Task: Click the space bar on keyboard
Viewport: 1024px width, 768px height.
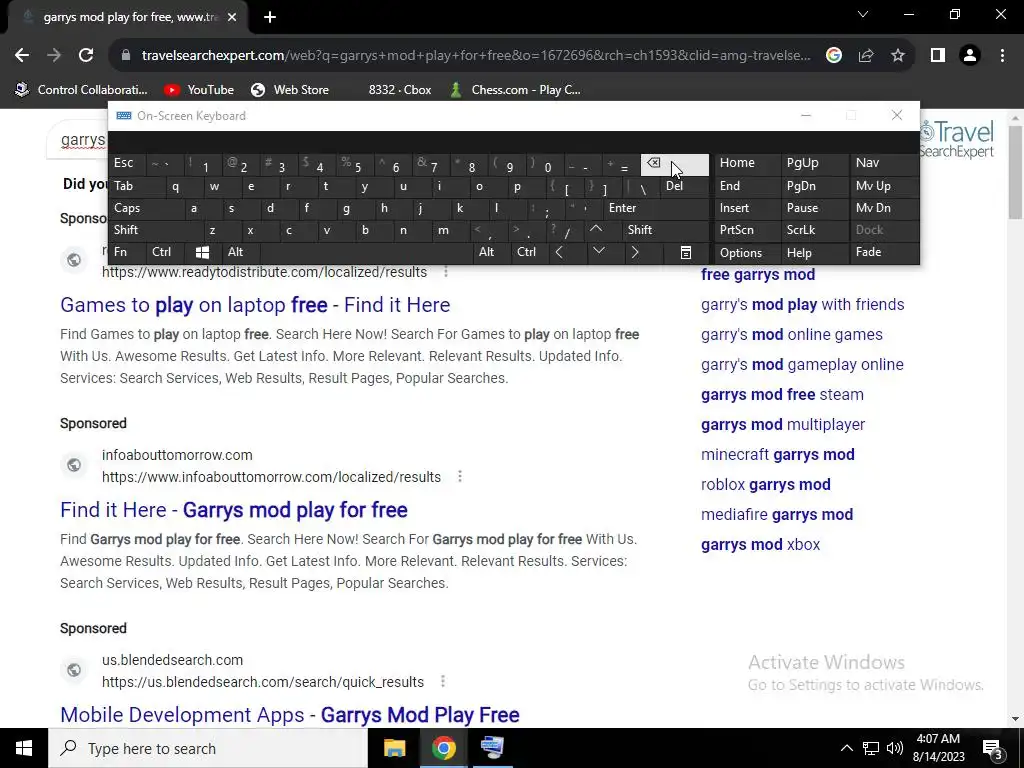Action: [x=366, y=252]
